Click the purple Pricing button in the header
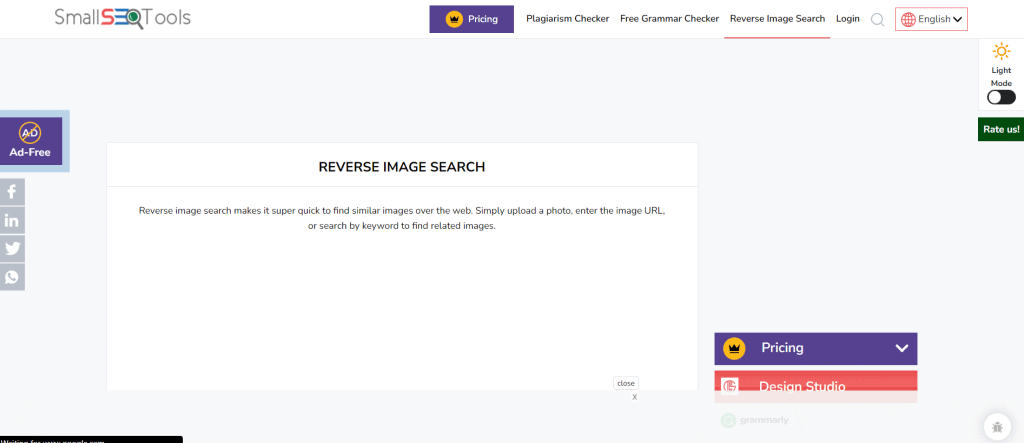This screenshot has width=1024, height=443. pyautogui.click(x=472, y=19)
